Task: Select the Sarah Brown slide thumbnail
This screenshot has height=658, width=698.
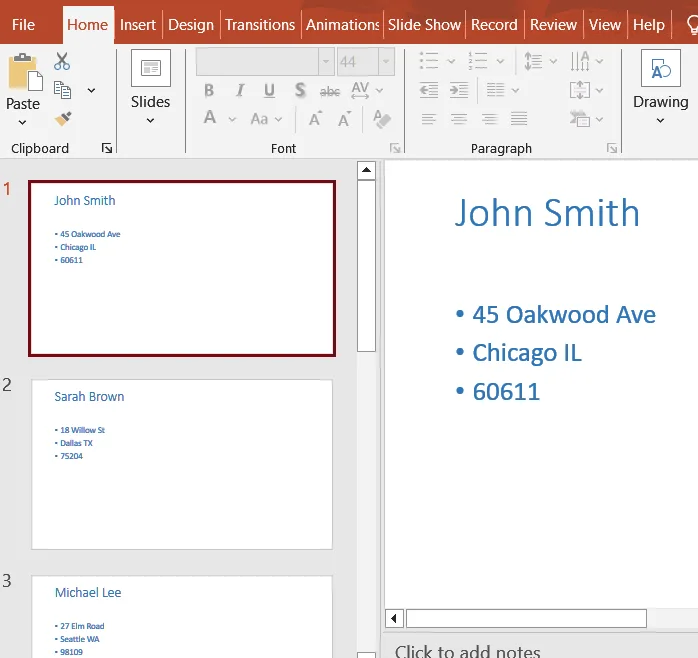Action: click(182, 464)
